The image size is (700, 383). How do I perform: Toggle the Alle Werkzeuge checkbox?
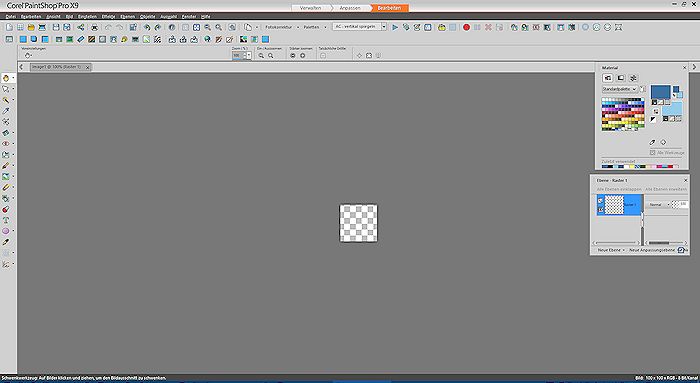(653, 153)
